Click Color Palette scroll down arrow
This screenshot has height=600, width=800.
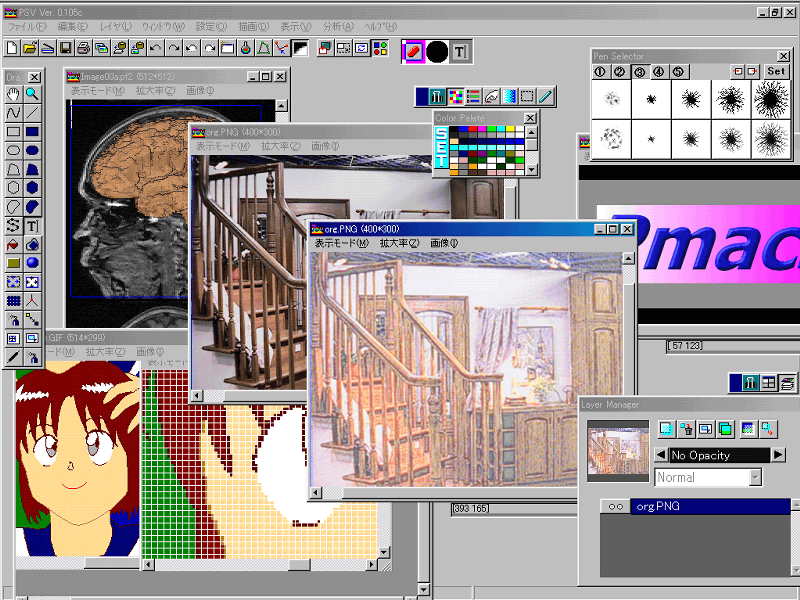[x=531, y=170]
